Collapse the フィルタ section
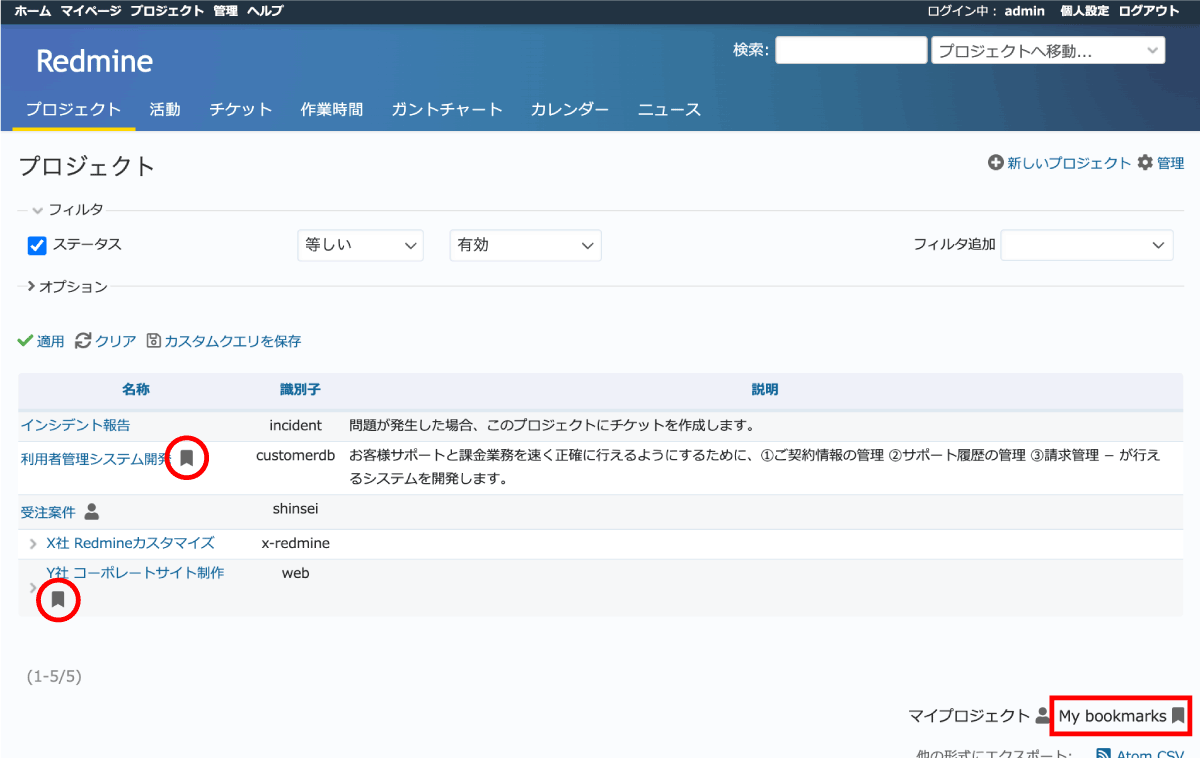 (37, 210)
